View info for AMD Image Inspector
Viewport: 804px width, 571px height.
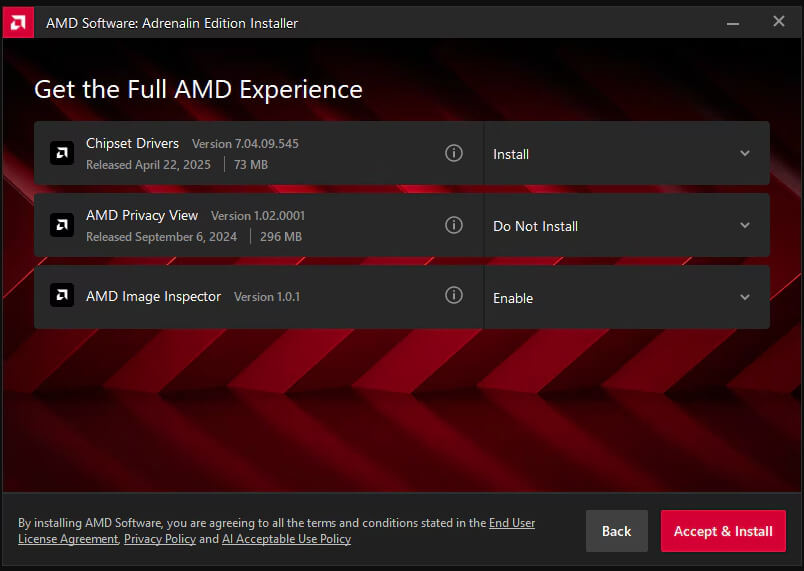point(454,295)
